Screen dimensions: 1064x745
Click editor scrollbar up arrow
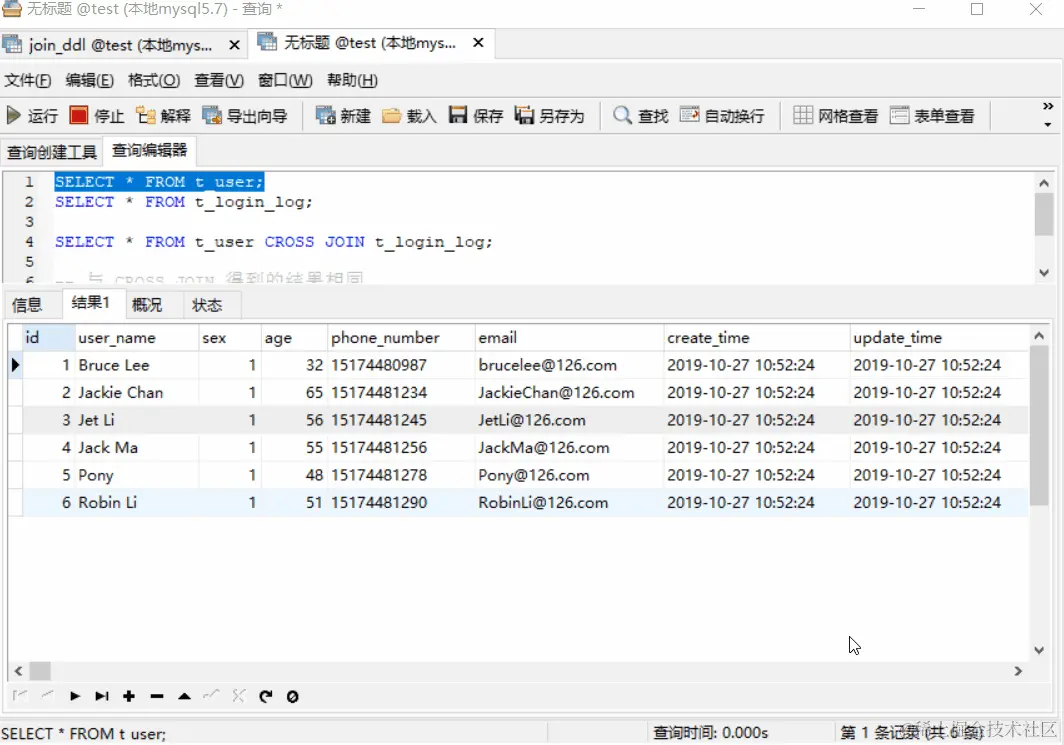[x=1044, y=183]
